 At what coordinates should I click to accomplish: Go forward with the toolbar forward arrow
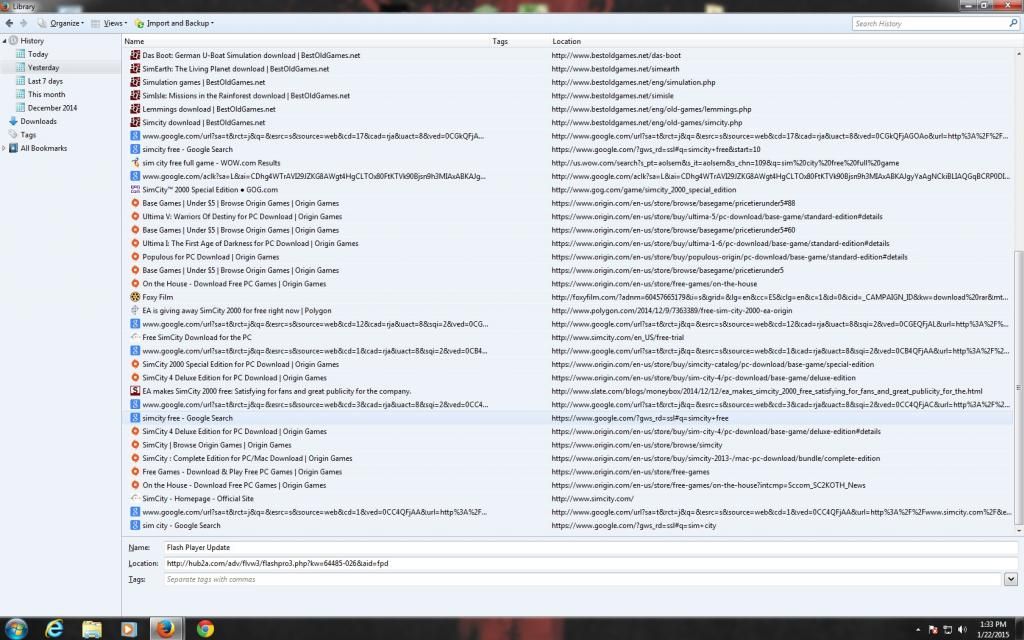(24, 23)
